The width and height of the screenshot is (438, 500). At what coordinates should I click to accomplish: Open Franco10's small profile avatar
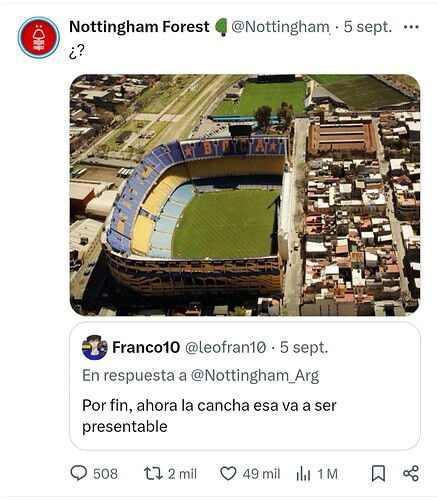tap(95, 347)
